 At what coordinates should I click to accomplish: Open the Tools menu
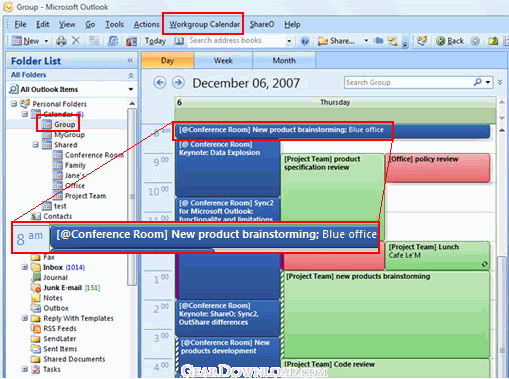(x=114, y=24)
